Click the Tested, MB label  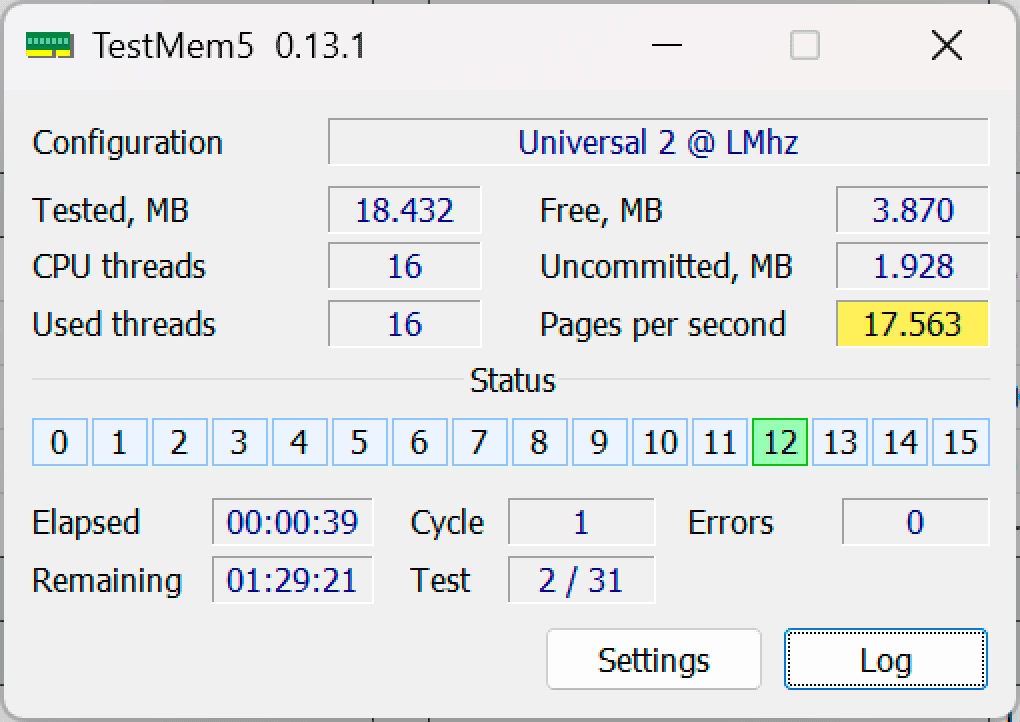(111, 211)
